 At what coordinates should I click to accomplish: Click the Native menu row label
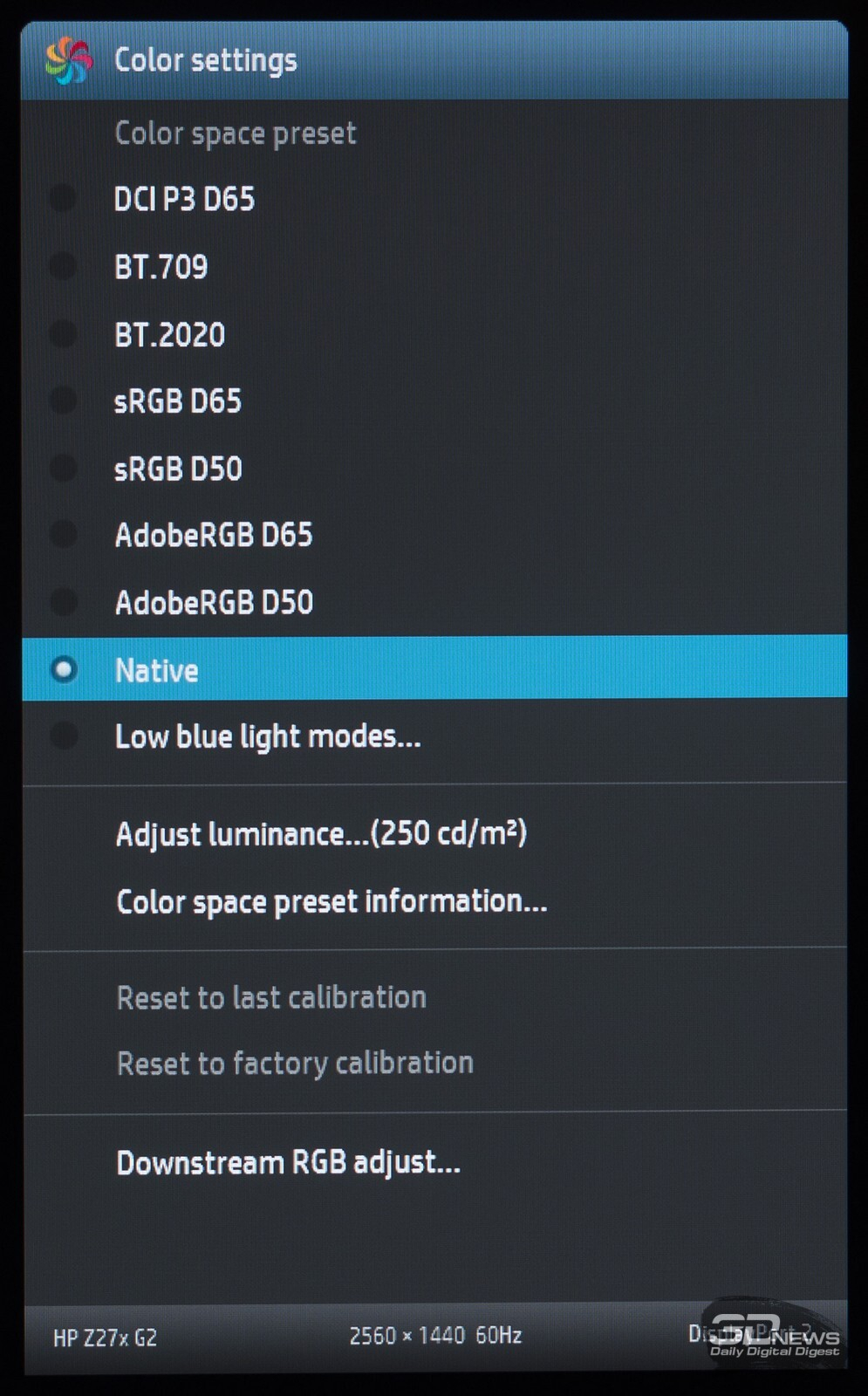tap(157, 670)
